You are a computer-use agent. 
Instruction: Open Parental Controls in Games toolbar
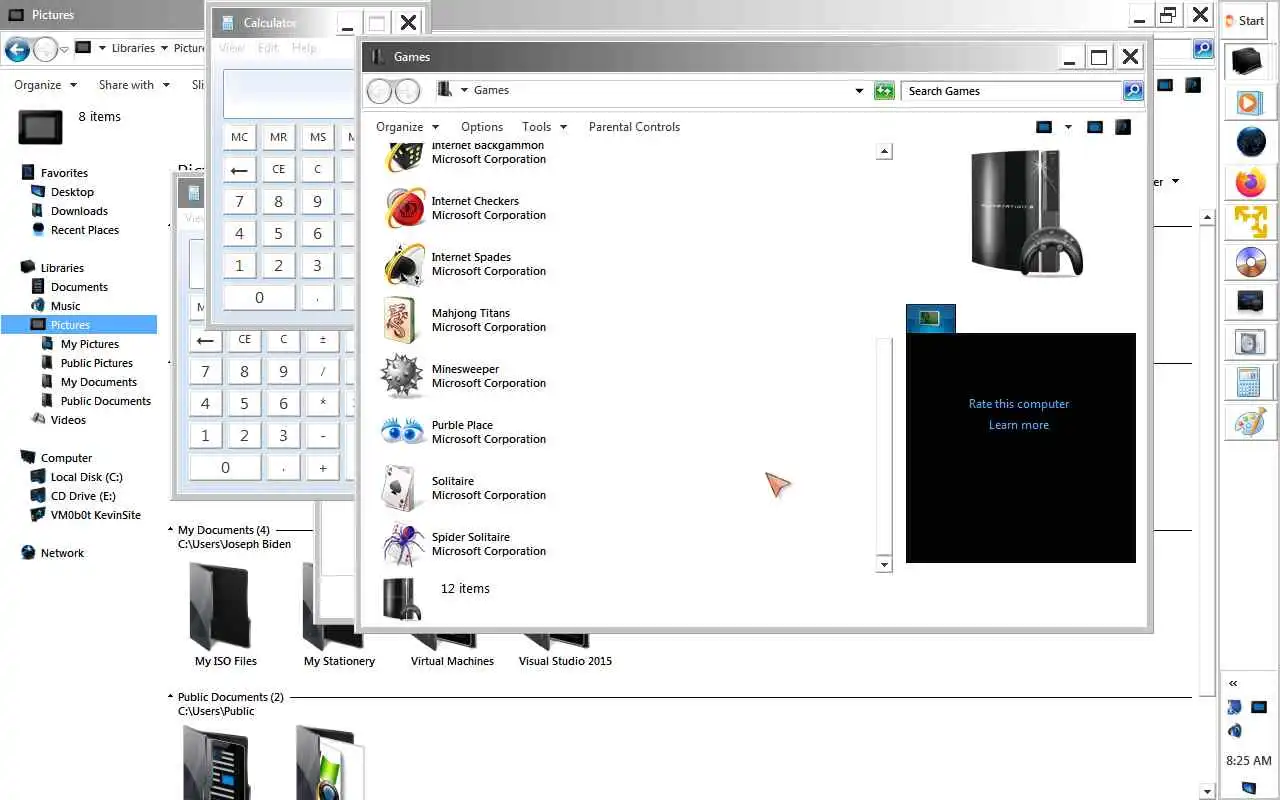click(634, 127)
